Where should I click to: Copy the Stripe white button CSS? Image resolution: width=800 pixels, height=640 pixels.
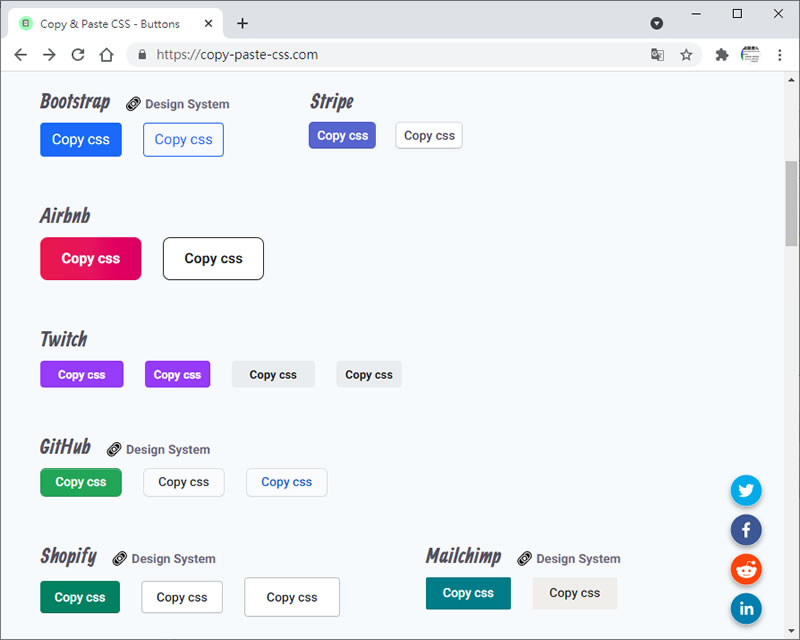(429, 135)
